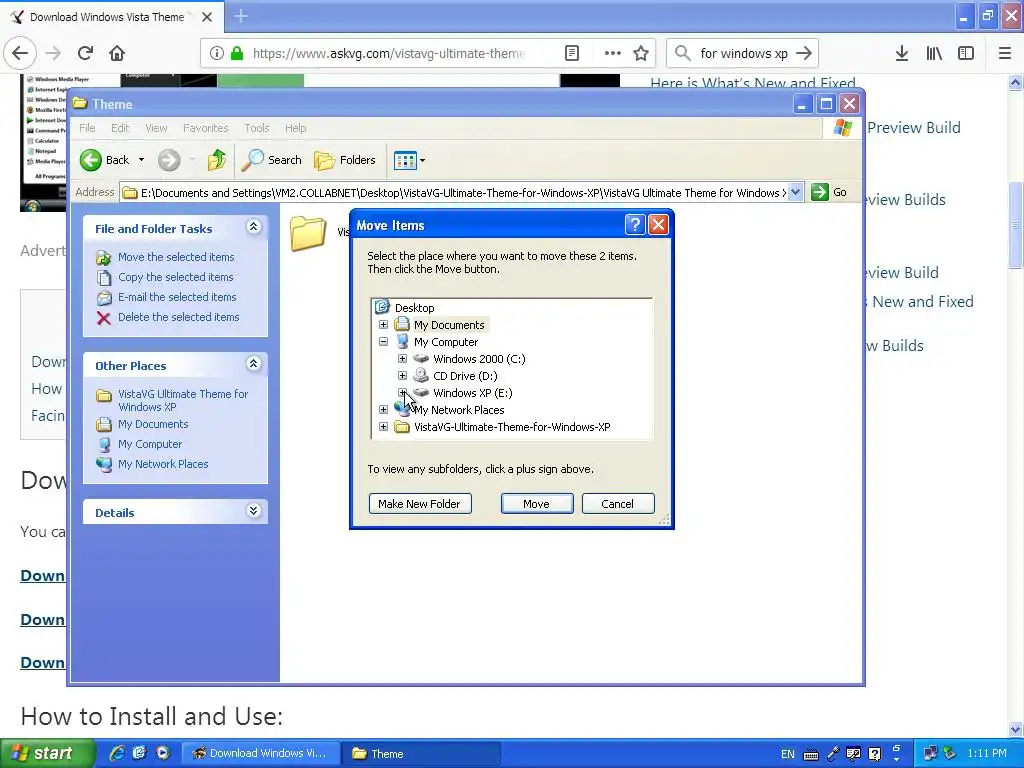Expand the Details panel
This screenshot has height=768, width=1024.
coord(253,511)
